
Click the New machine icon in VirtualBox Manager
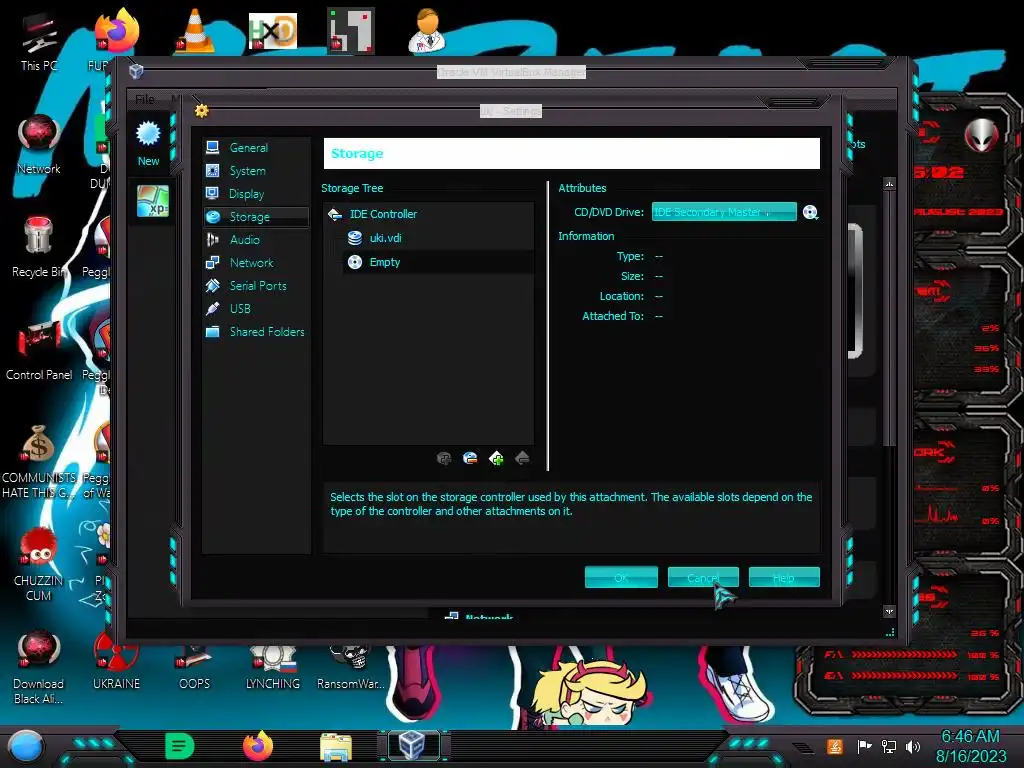(x=148, y=144)
